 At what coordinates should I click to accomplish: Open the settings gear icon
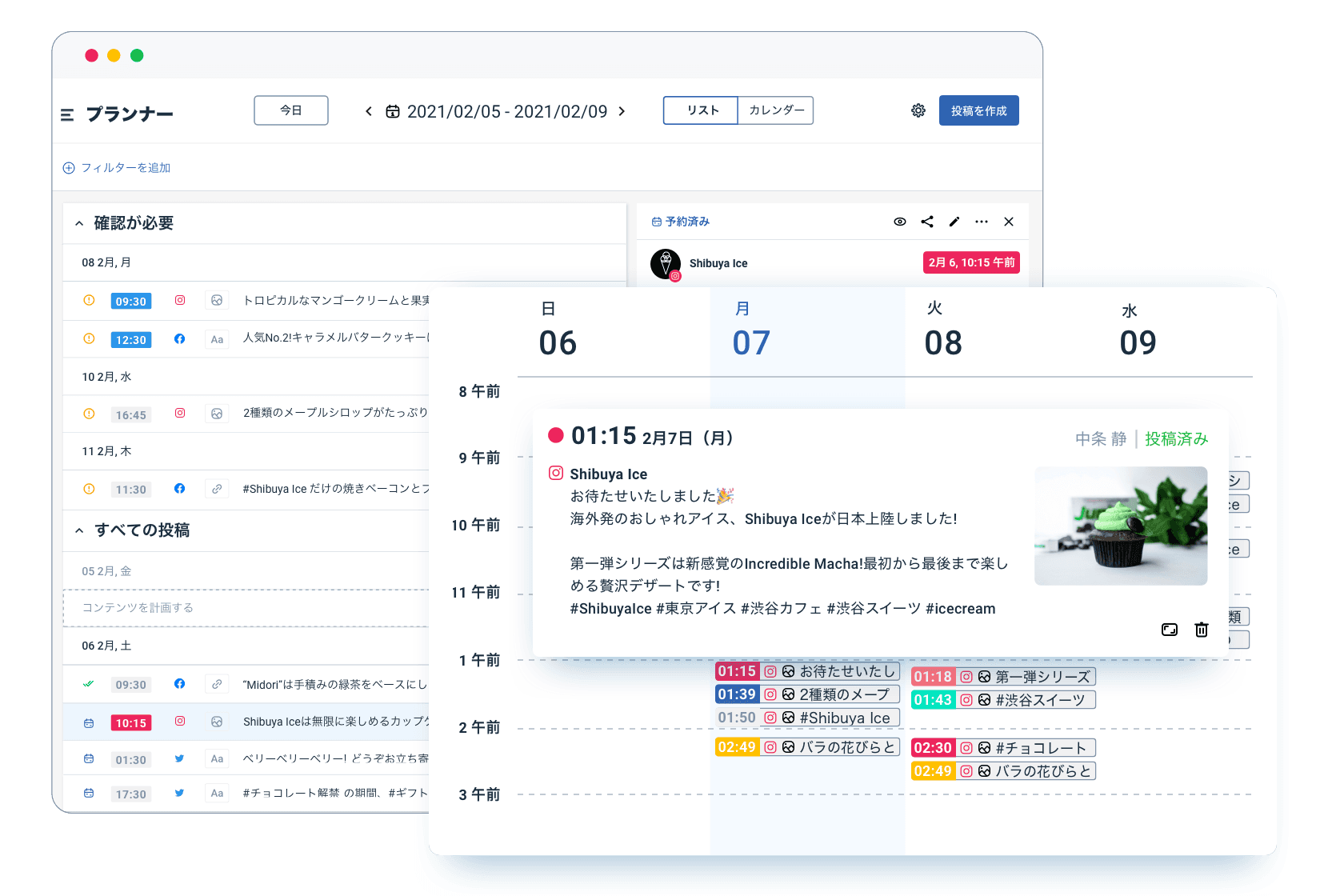[918, 110]
